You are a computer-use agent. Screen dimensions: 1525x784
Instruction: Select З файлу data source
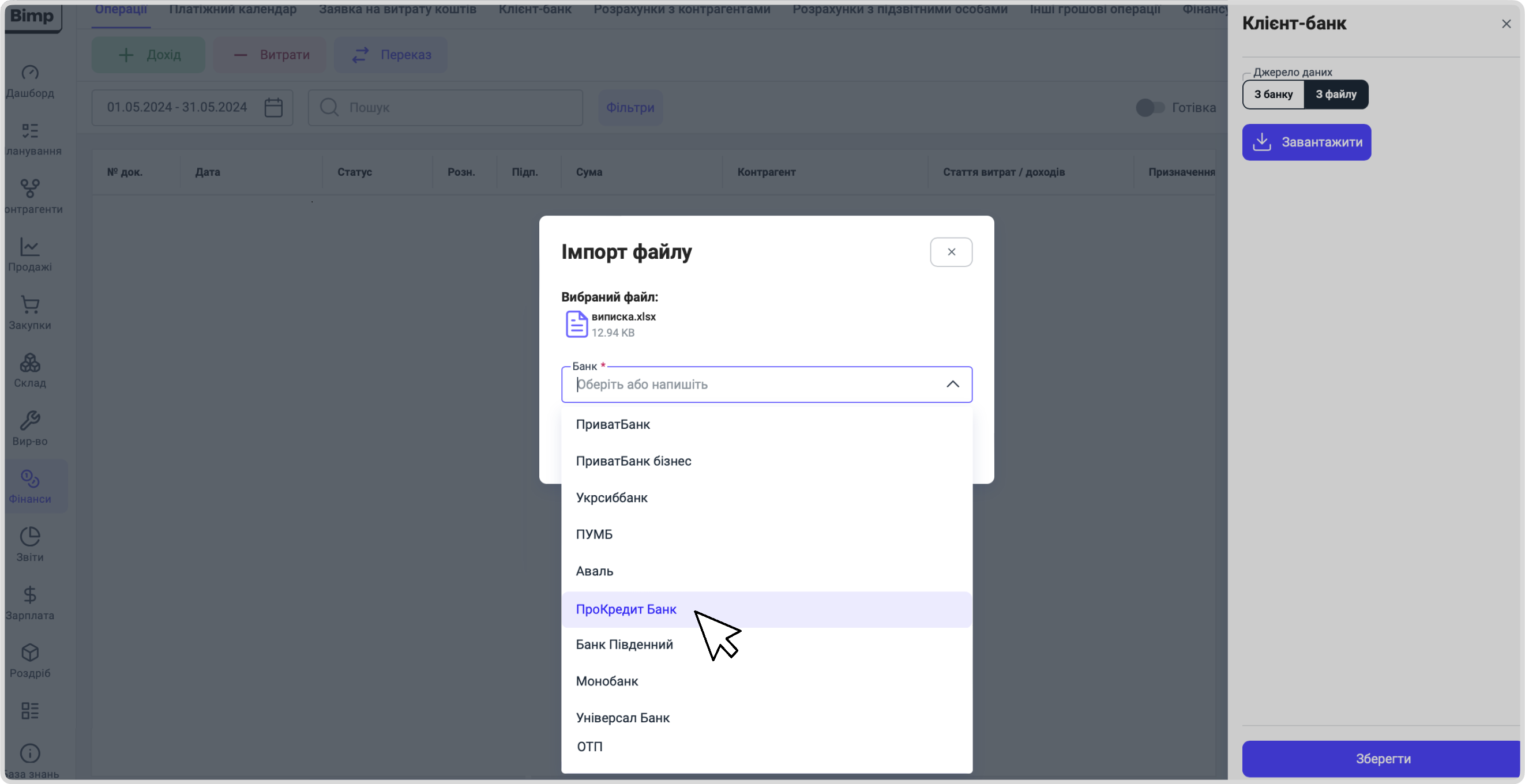click(1336, 95)
